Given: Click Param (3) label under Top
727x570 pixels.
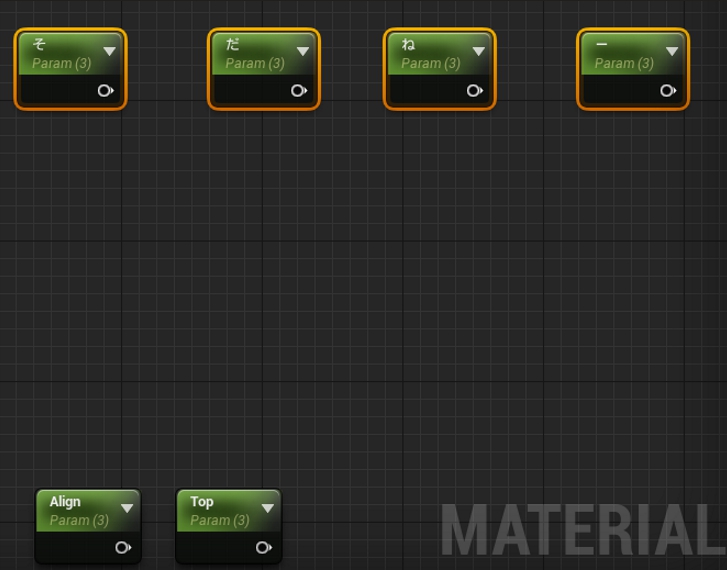Looking at the screenshot, I should (220, 520).
